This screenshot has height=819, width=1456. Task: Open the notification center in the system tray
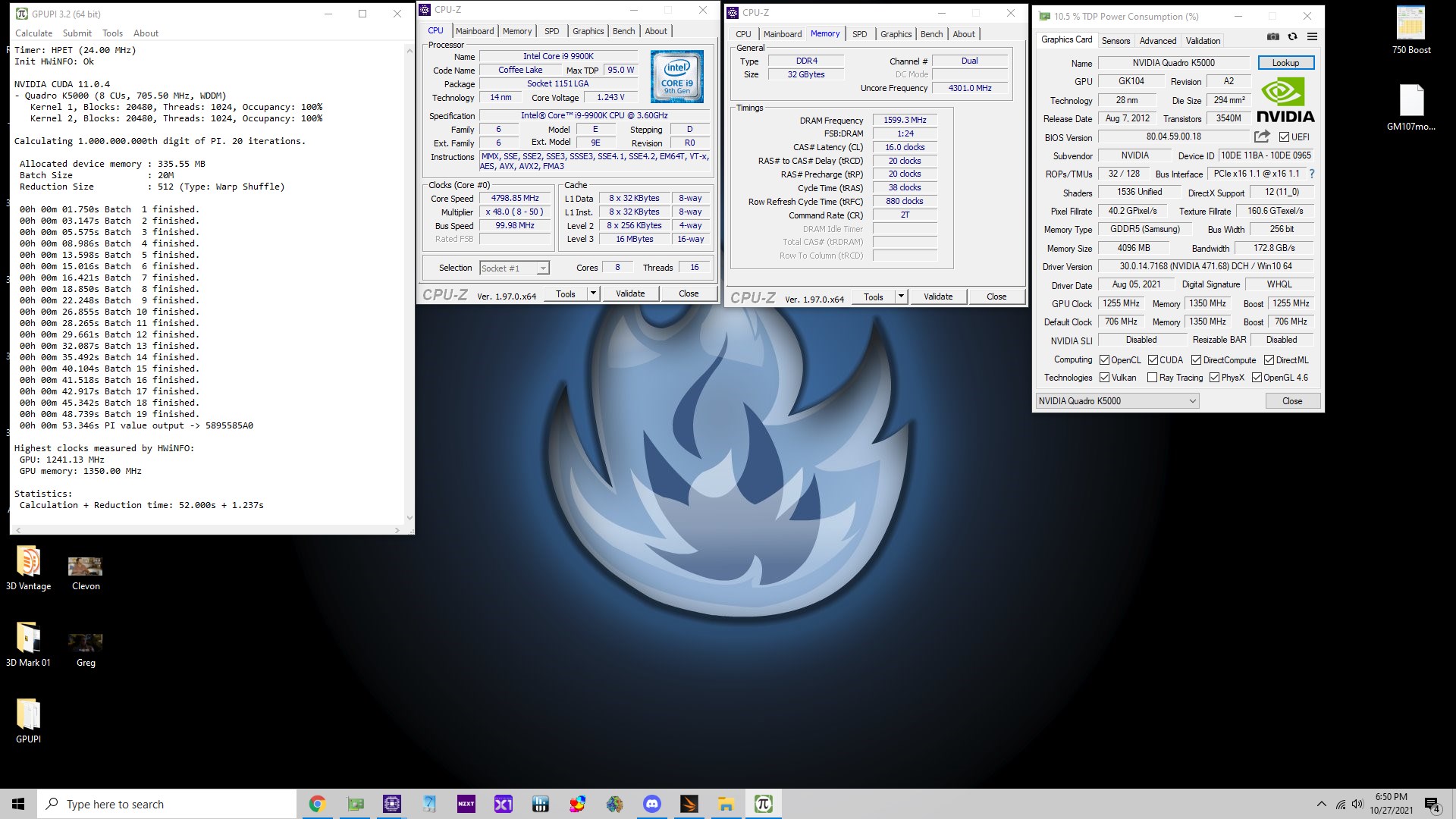coord(1432,805)
